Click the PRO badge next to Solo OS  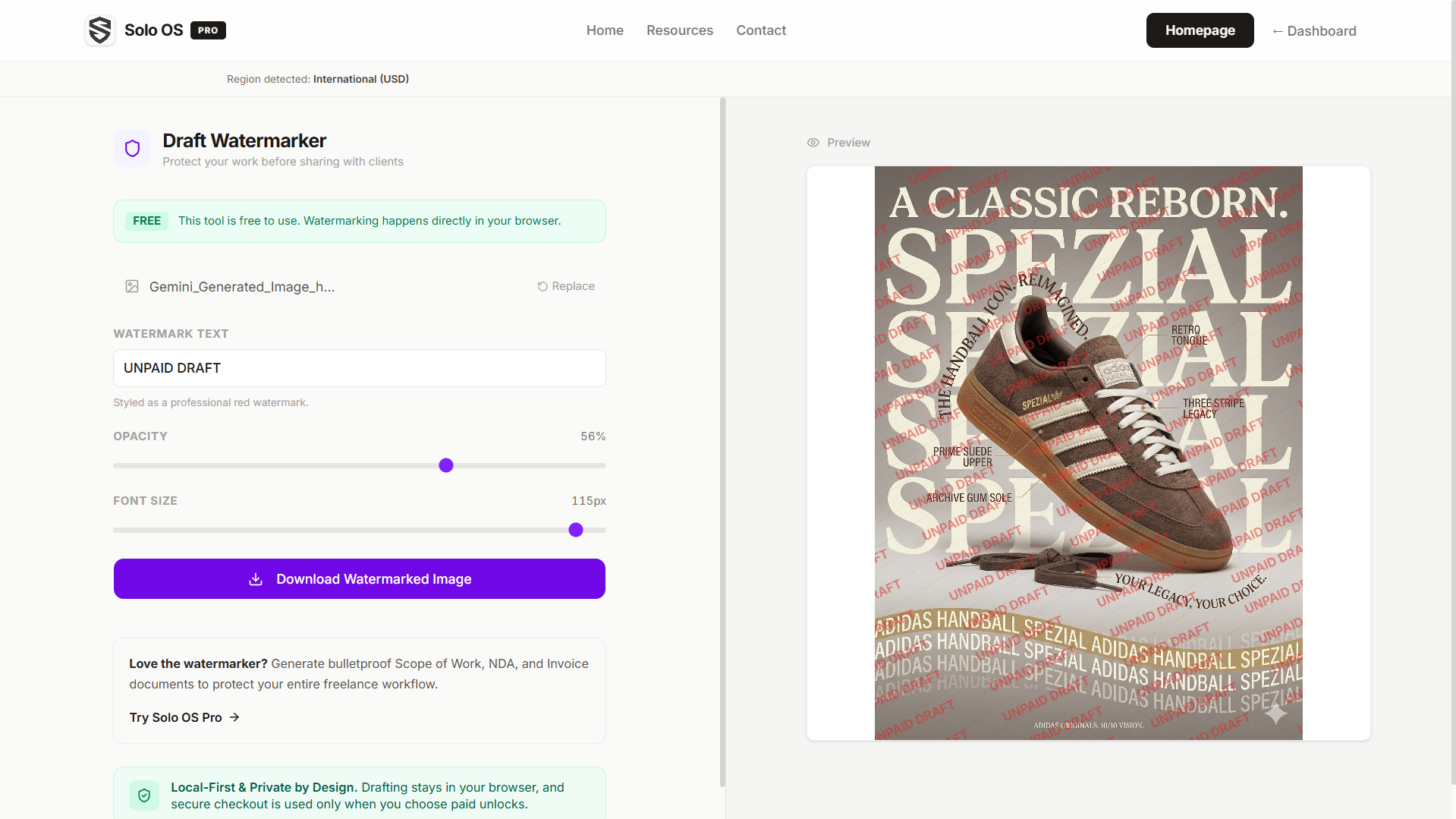pos(208,30)
